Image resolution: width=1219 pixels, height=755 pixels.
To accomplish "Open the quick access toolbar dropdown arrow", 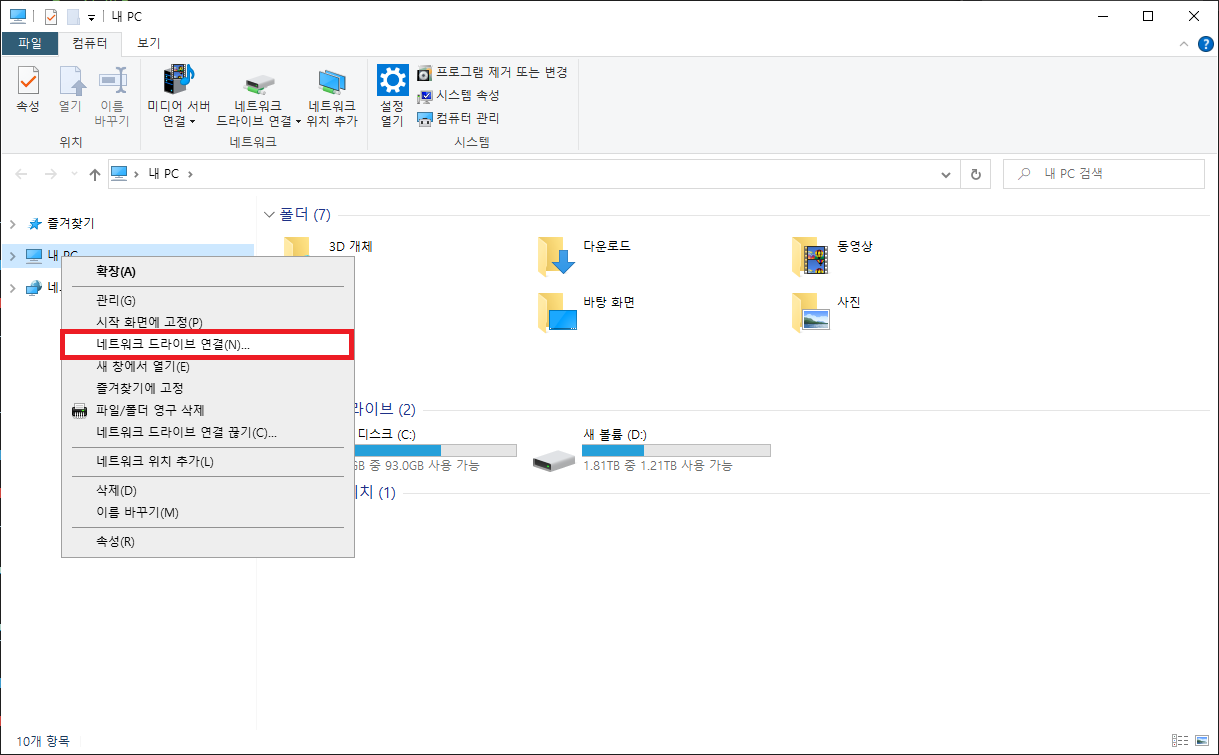I will click(x=92, y=18).
